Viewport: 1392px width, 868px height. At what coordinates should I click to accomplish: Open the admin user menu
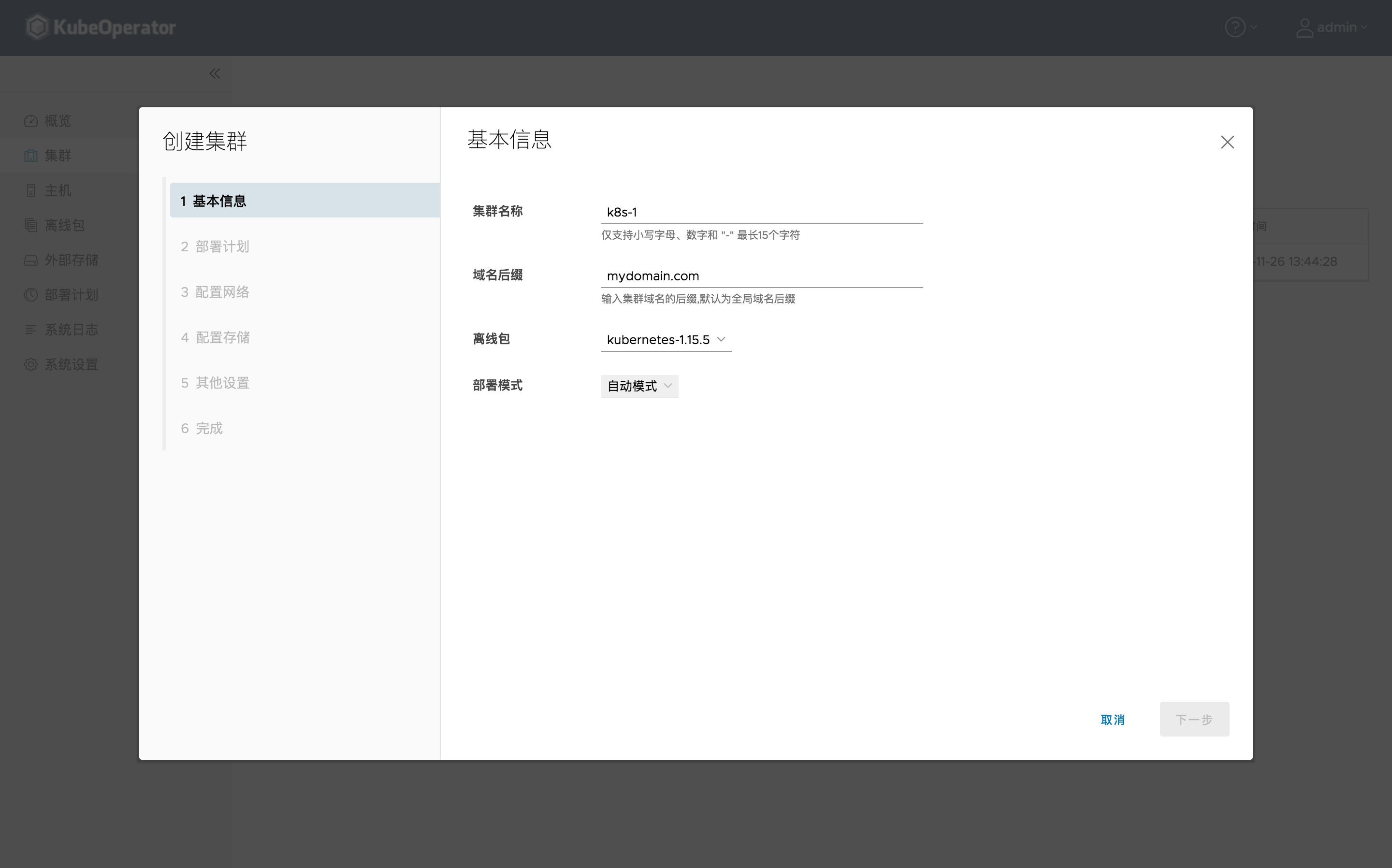[1332, 27]
